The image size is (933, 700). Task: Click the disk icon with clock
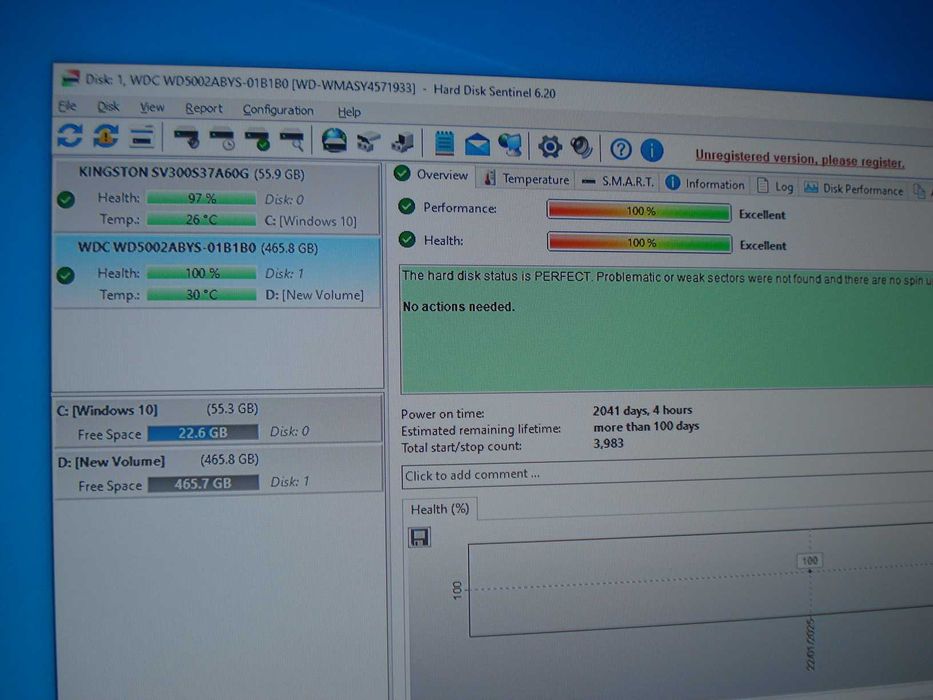coord(222,139)
